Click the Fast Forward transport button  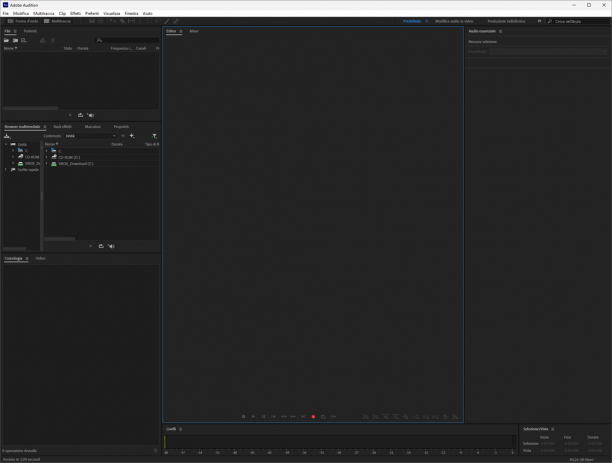tap(293, 417)
